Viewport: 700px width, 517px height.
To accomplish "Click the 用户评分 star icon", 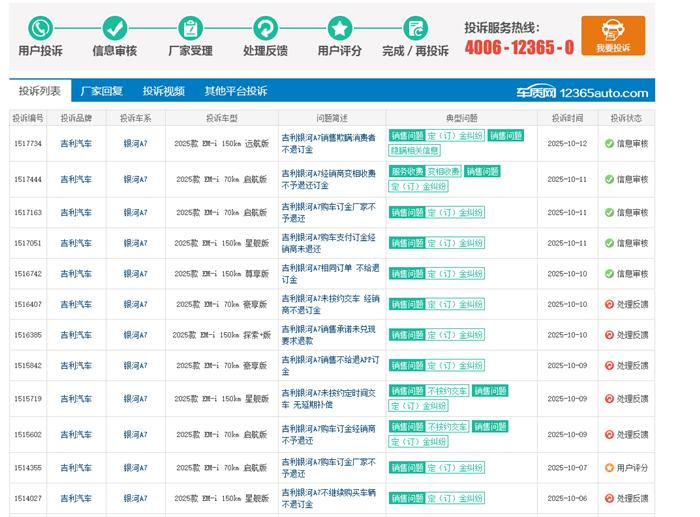I will 340,27.
